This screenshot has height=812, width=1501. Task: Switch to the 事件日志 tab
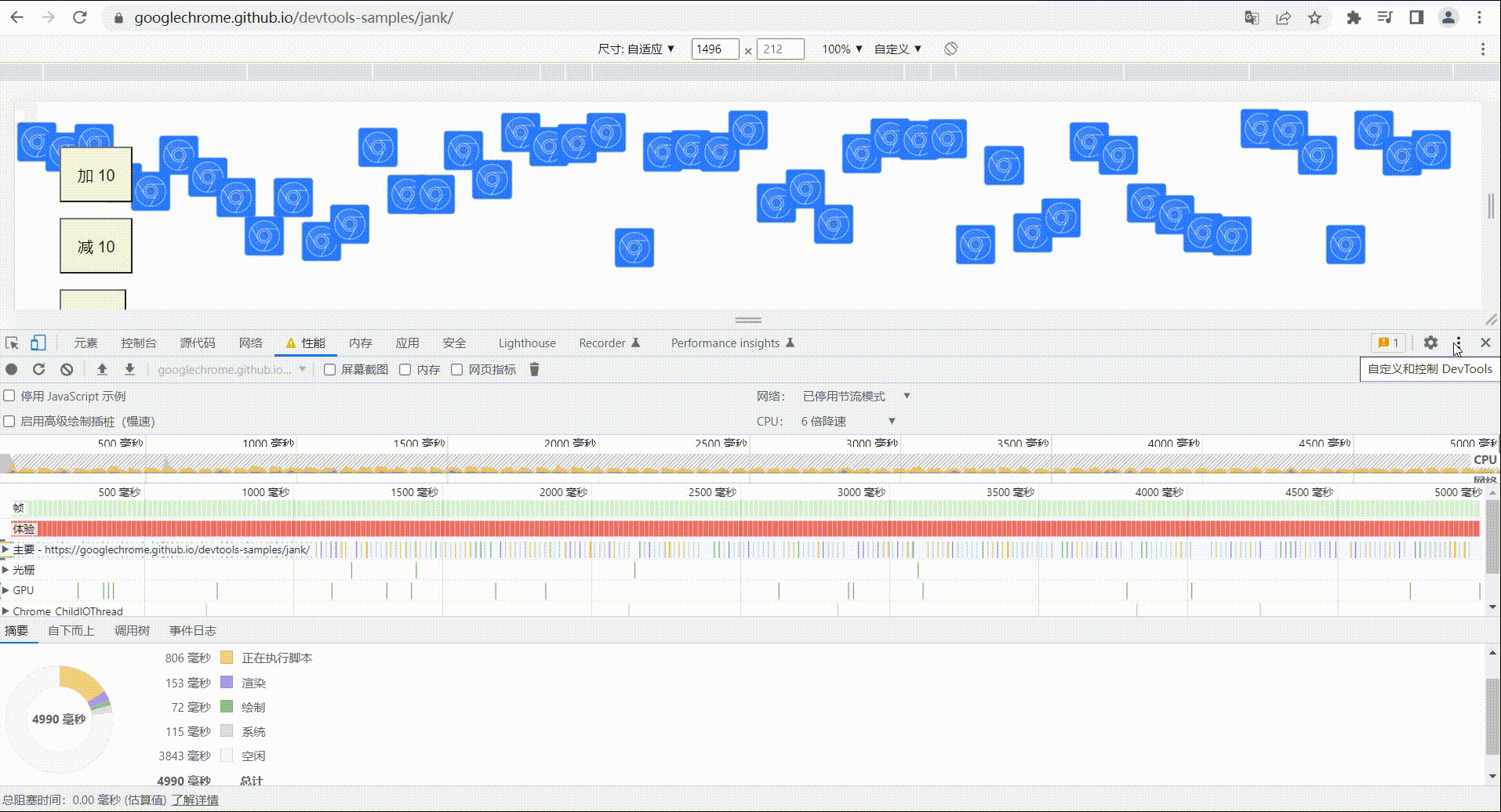[x=192, y=631]
